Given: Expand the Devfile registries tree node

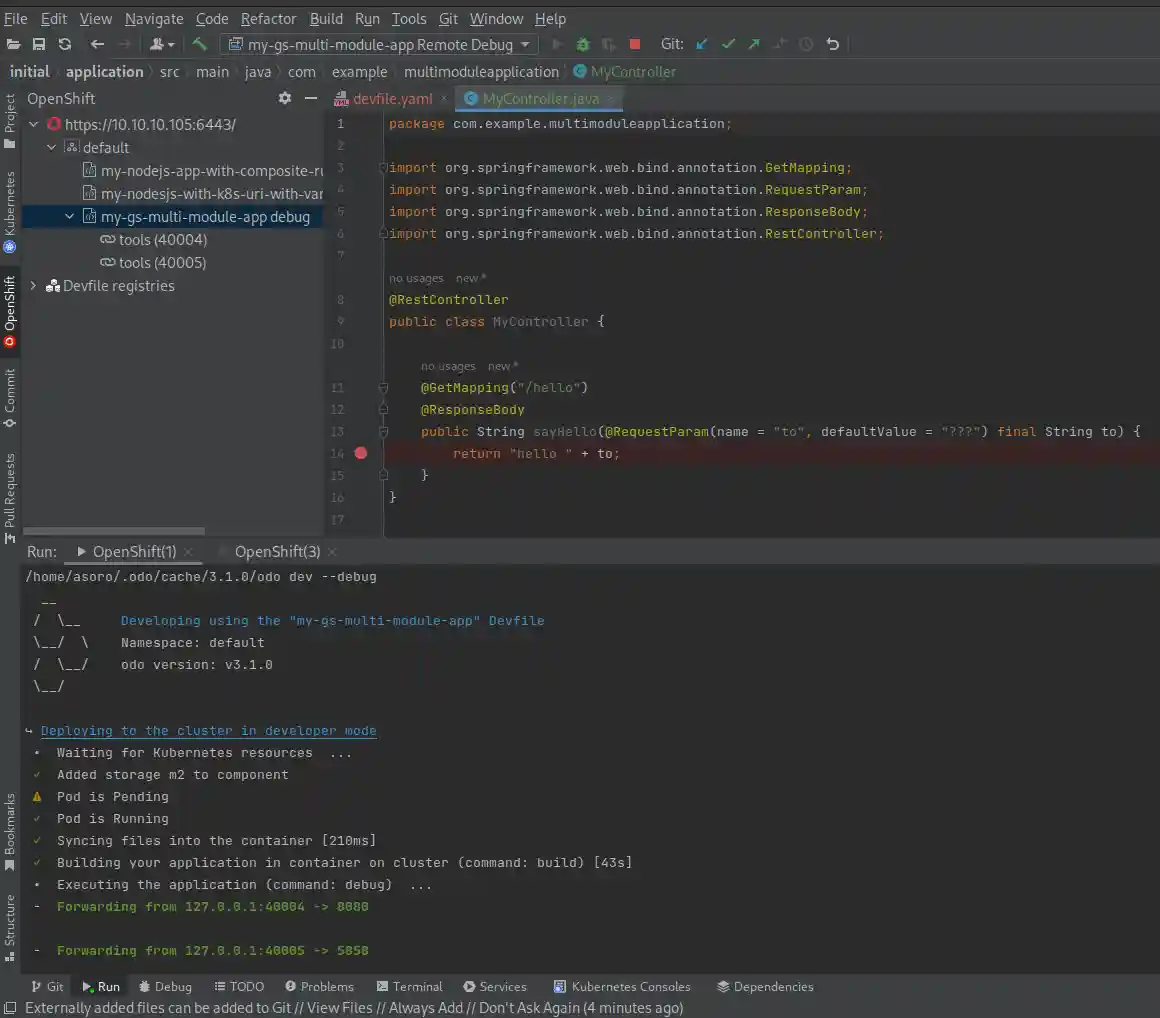Looking at the screenshot, I should 33,286.
